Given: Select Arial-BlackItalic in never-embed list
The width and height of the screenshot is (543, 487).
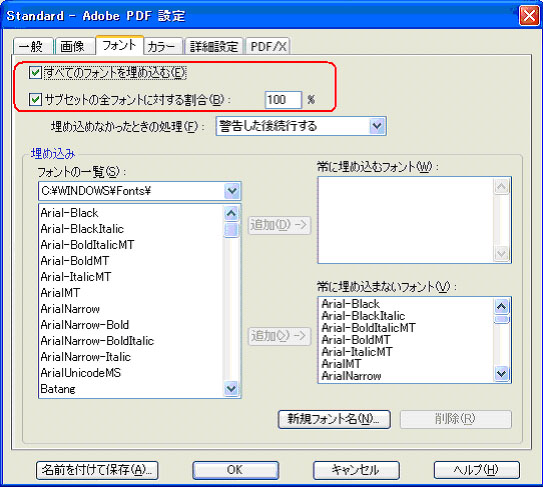Looking at the screenshot, I should [363, 316].
